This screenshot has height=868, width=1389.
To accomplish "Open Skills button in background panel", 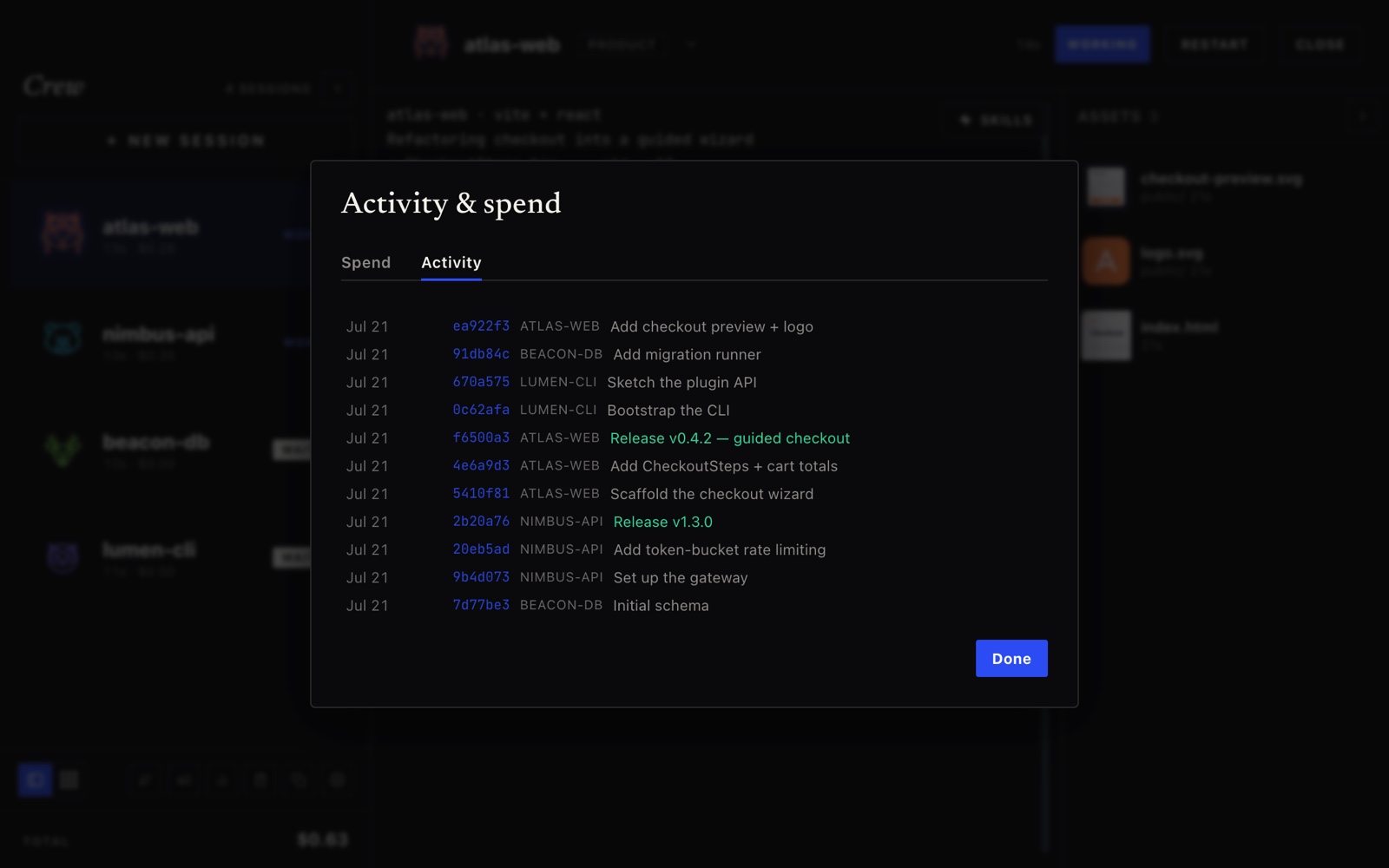I will point(997,120).
